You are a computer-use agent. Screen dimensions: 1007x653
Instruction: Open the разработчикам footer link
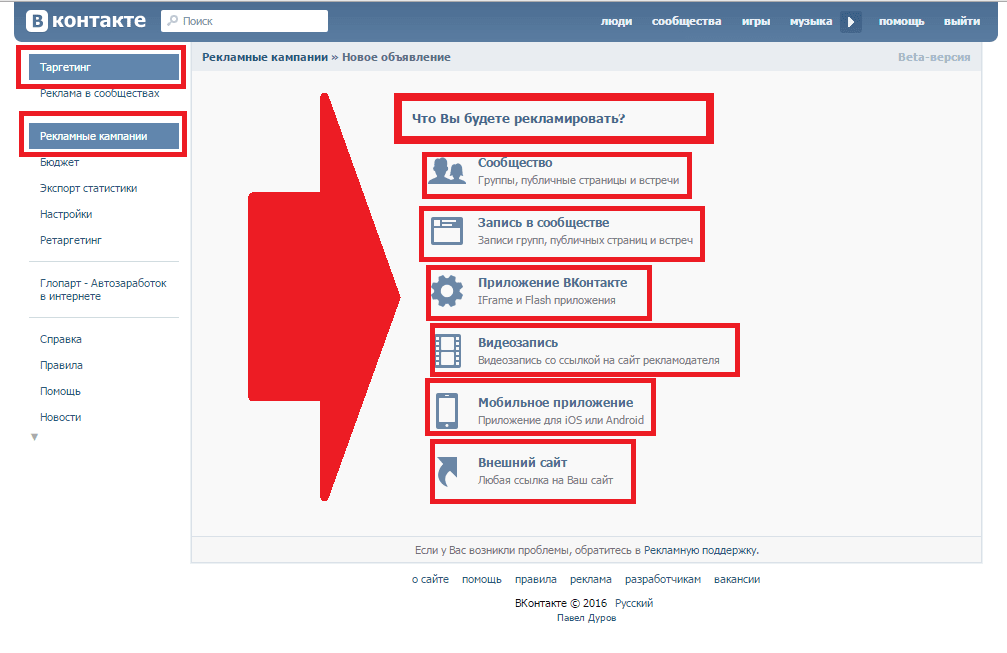coord(663,579)
